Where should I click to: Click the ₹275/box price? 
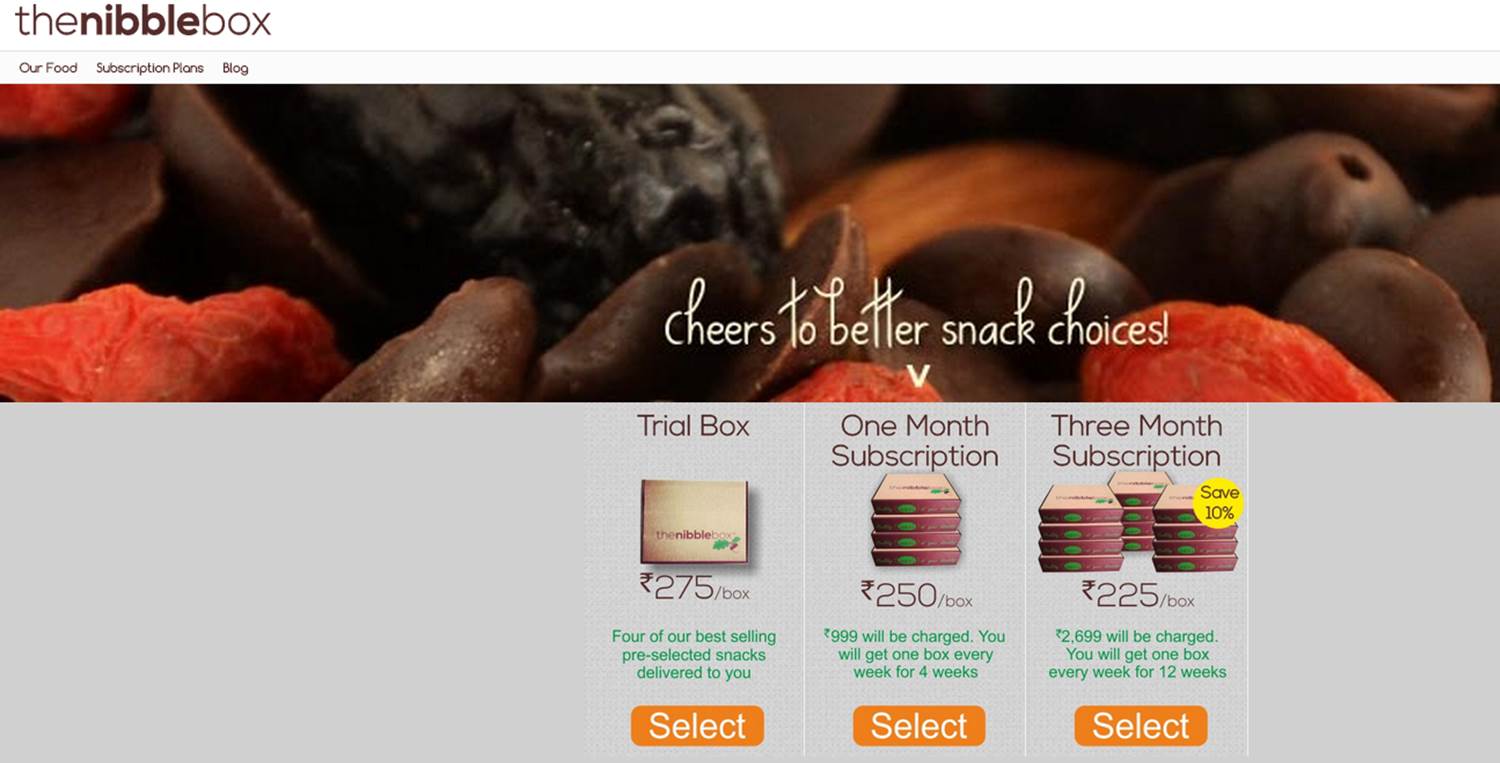695,587
